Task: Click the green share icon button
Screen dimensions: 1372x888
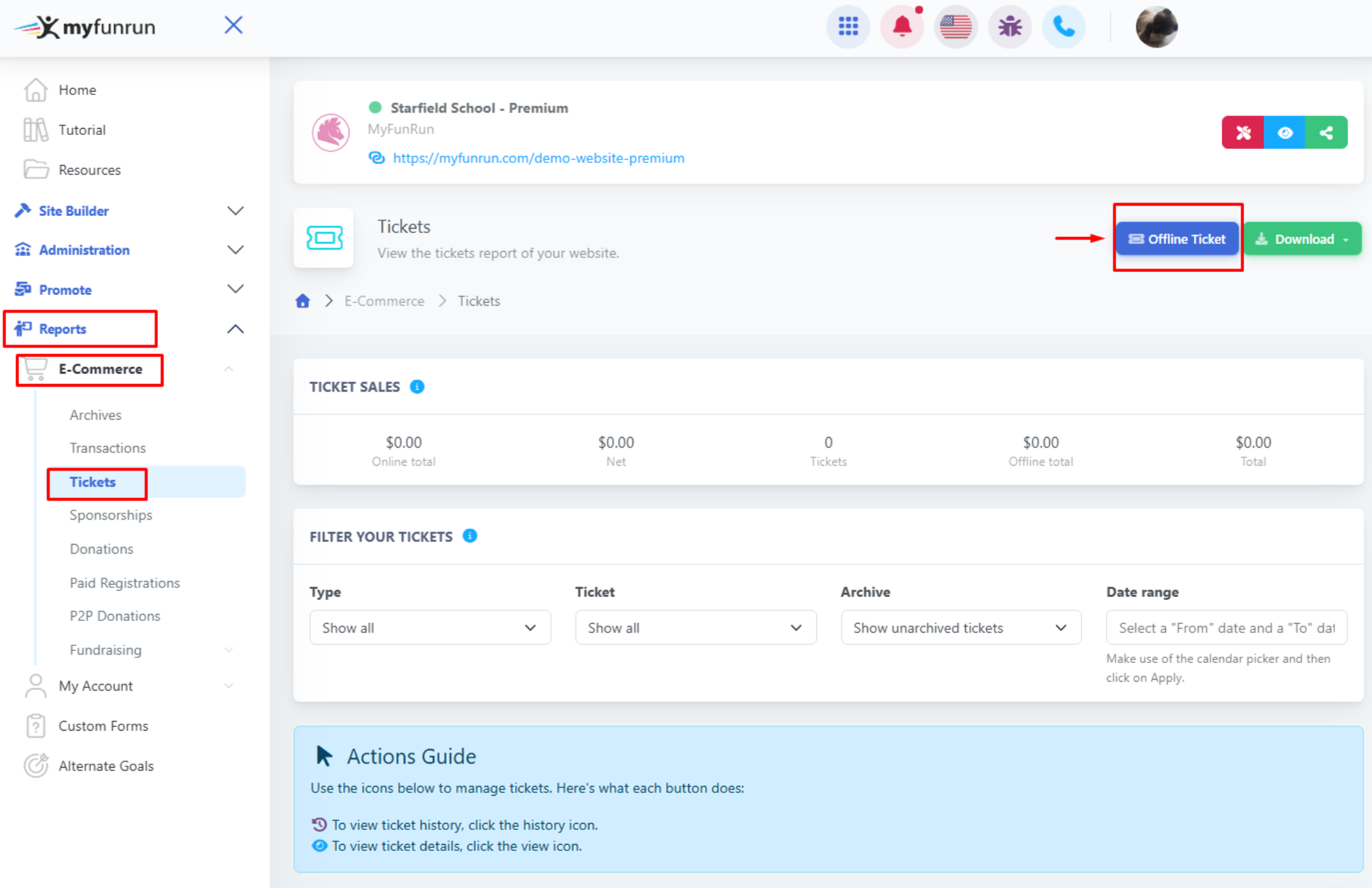Action: click(x=1326, y=133)
